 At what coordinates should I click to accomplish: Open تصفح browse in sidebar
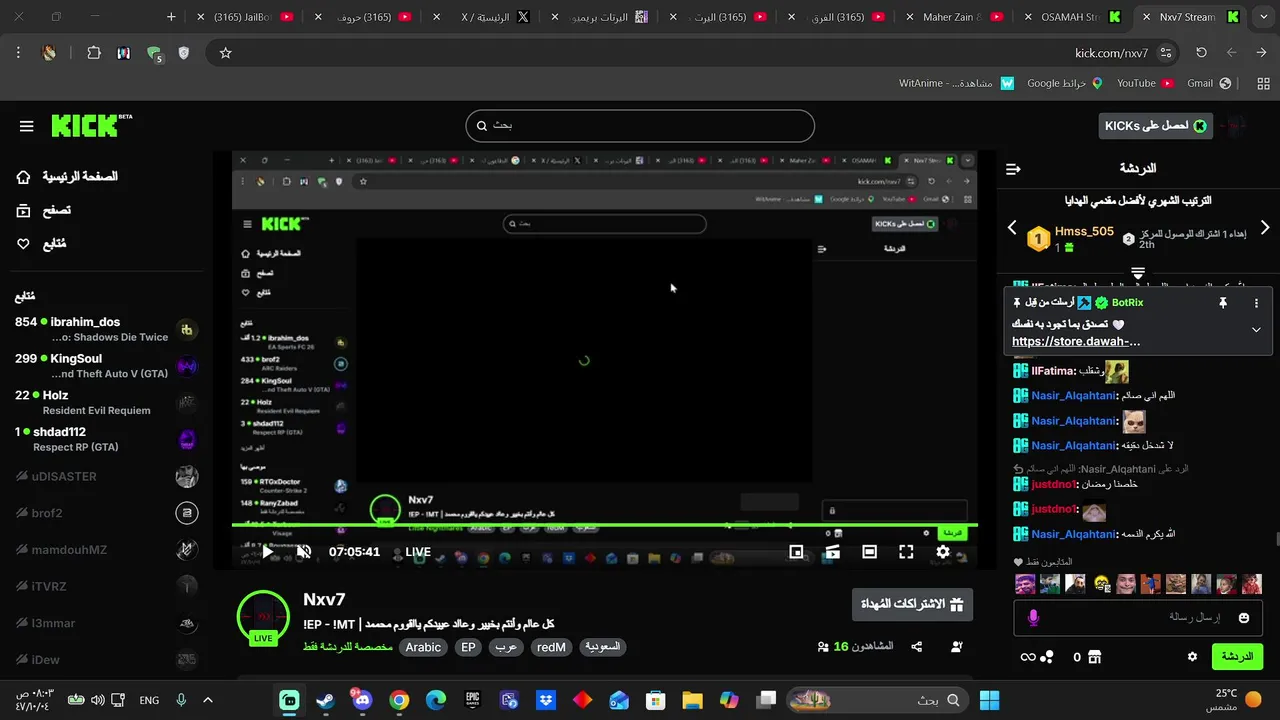[43, 210]
